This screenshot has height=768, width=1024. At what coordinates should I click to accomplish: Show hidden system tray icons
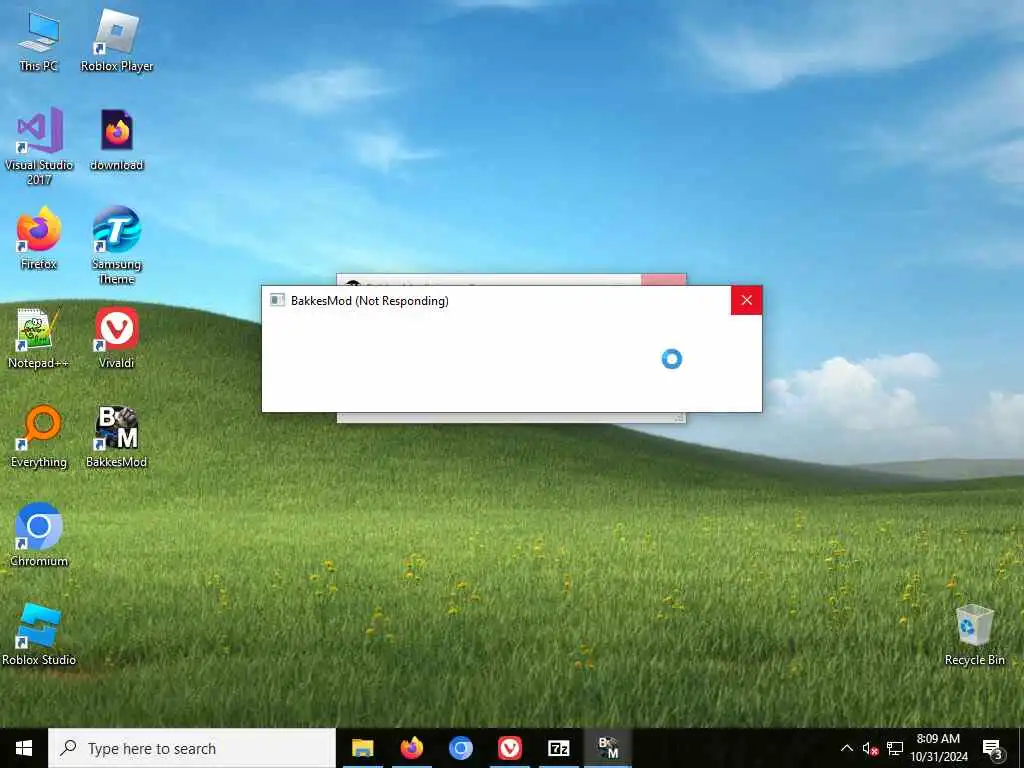(x=846, y=748)
